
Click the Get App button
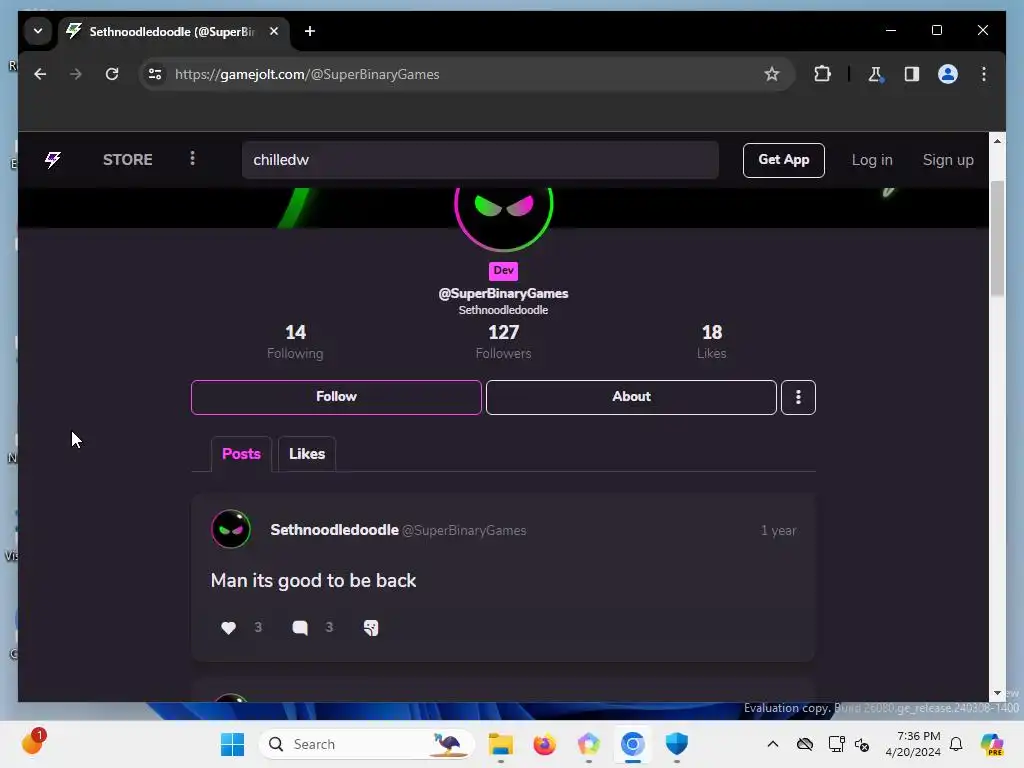783,160
